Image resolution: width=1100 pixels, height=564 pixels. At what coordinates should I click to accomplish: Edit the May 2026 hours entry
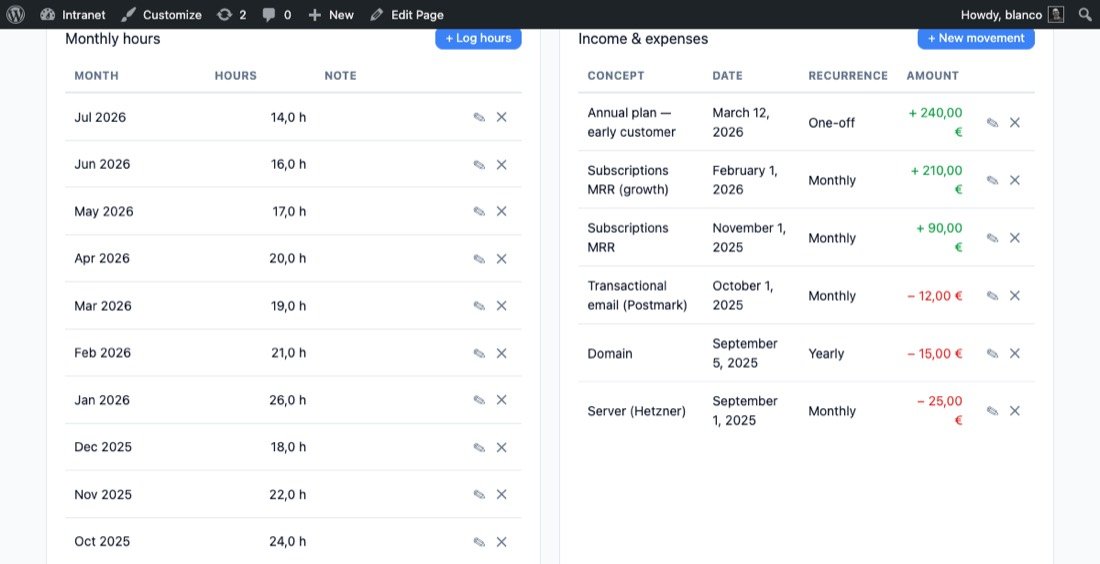[479, 211]
